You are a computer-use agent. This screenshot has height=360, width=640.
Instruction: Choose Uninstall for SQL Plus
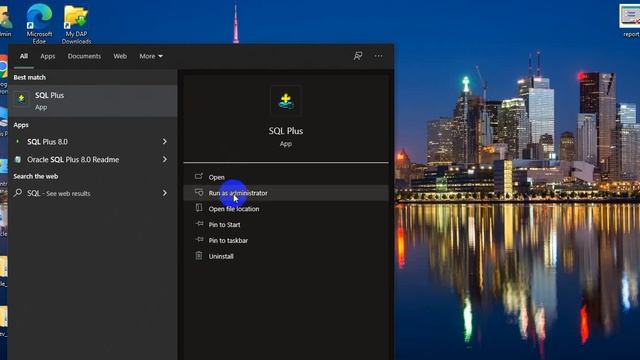[286, 256]
